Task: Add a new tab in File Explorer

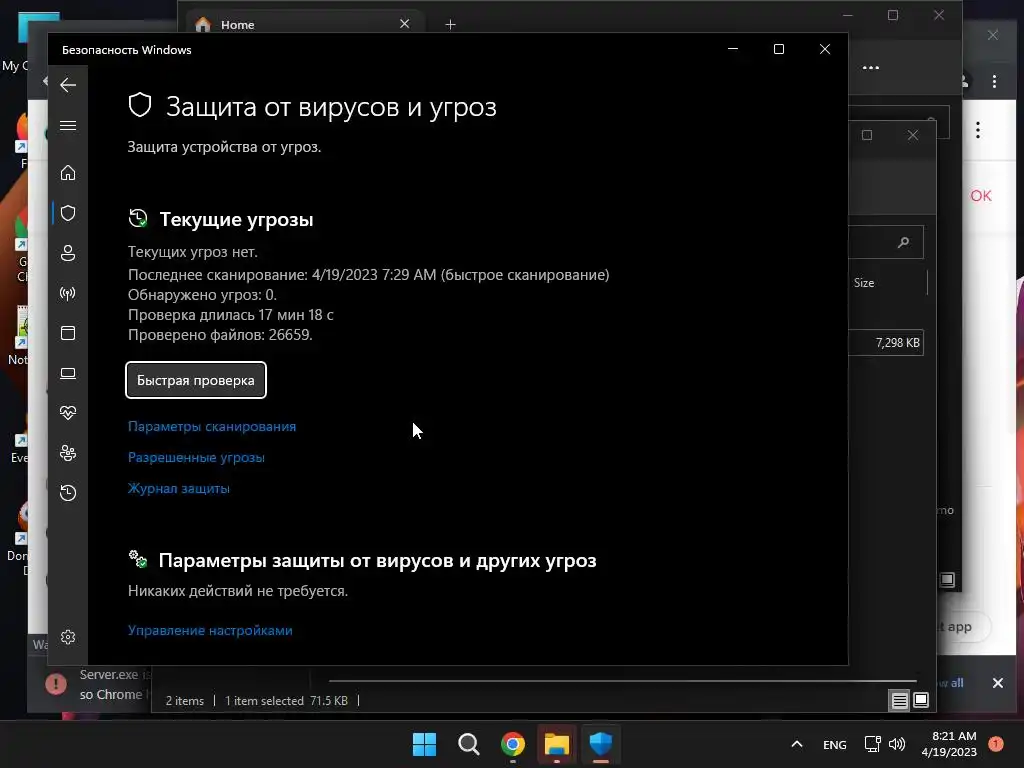Action: tap(450, 25)
